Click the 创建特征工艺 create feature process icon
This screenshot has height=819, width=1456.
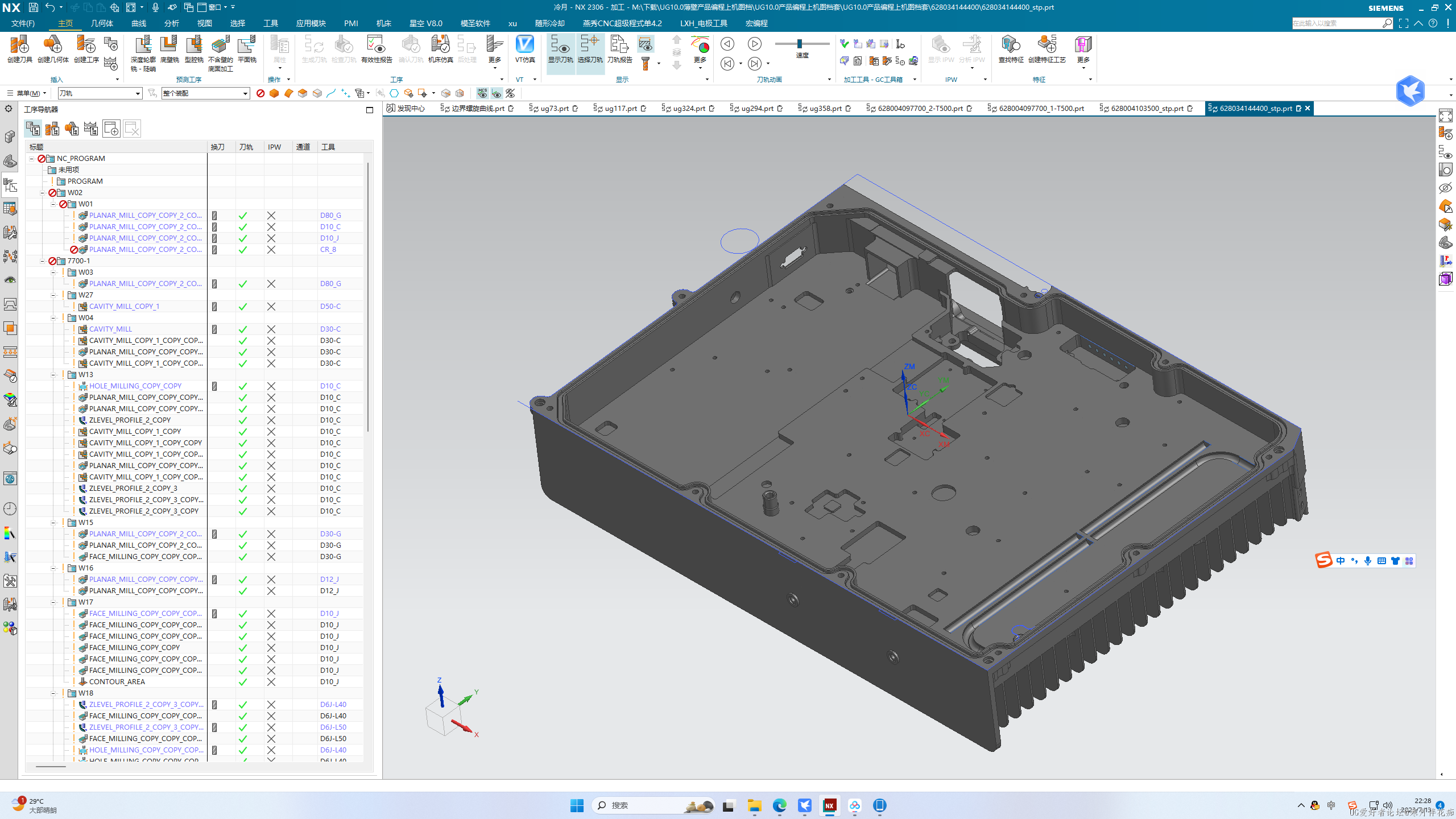click(1046, 49)
